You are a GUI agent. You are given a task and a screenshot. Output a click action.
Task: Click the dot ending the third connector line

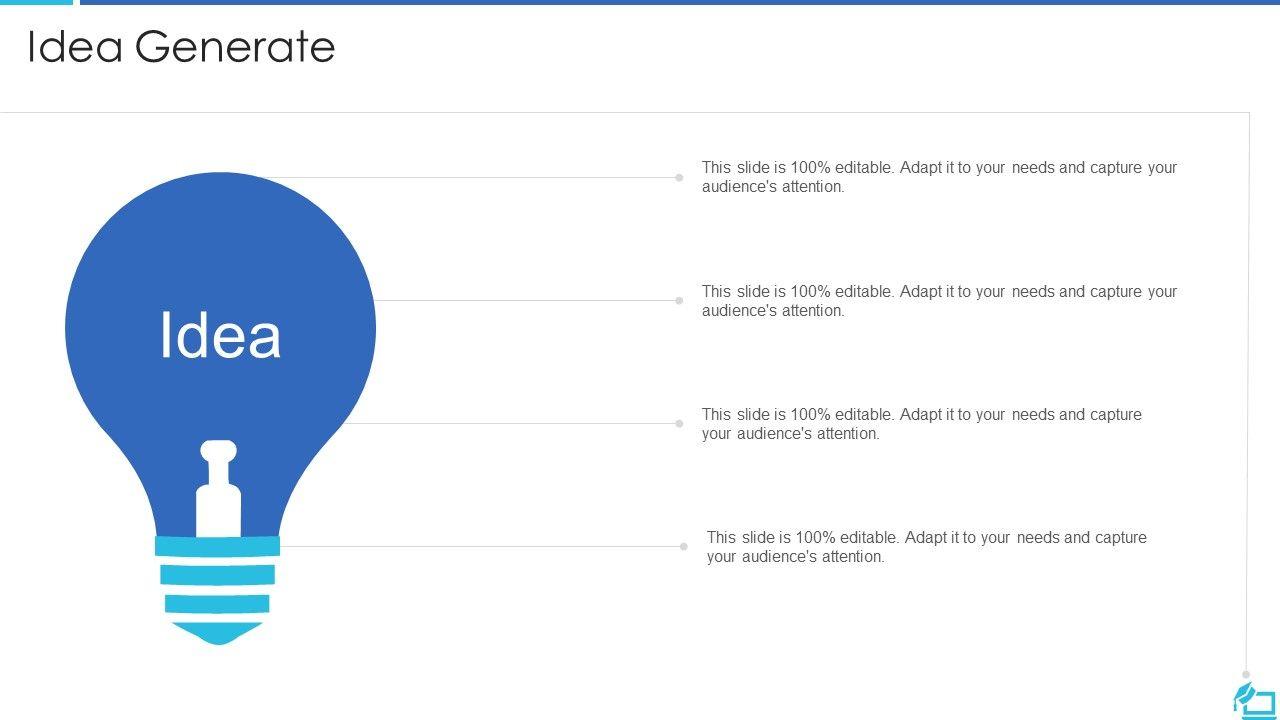679,424
